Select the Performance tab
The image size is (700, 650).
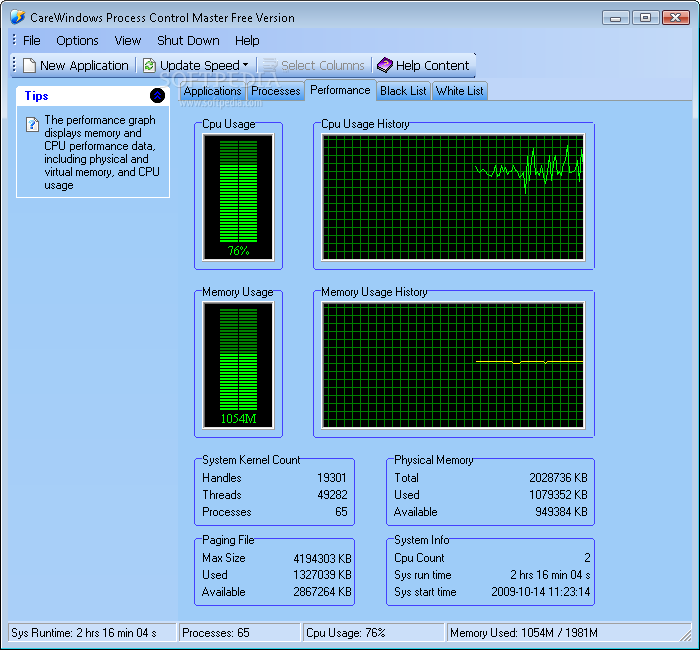(x=340, y=90)
